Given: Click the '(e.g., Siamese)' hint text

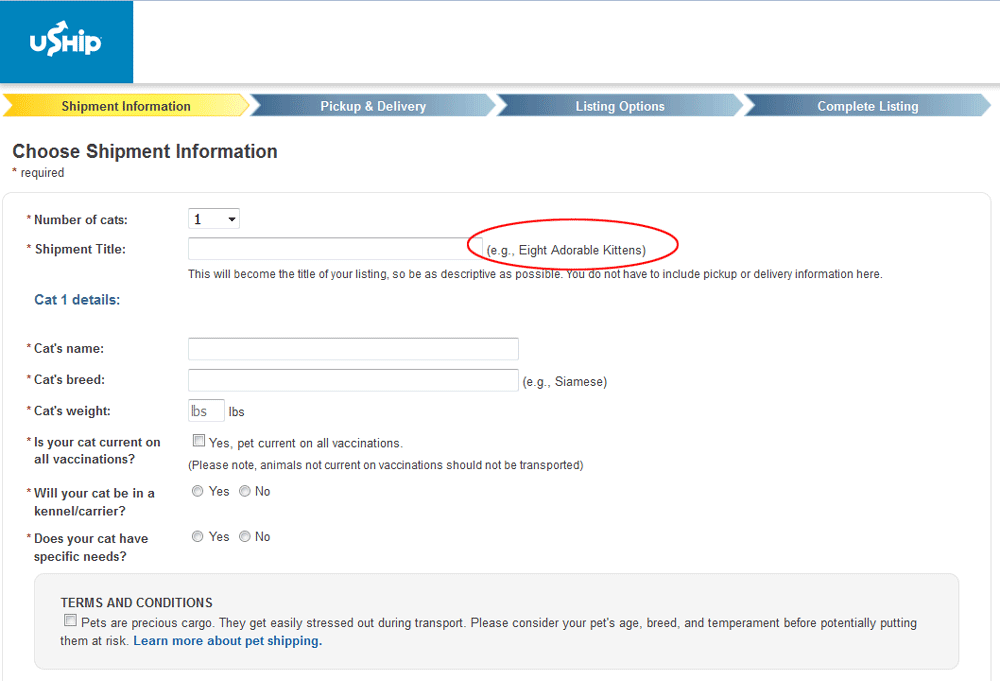Looking at the screenshot, I should click(564, 381).
